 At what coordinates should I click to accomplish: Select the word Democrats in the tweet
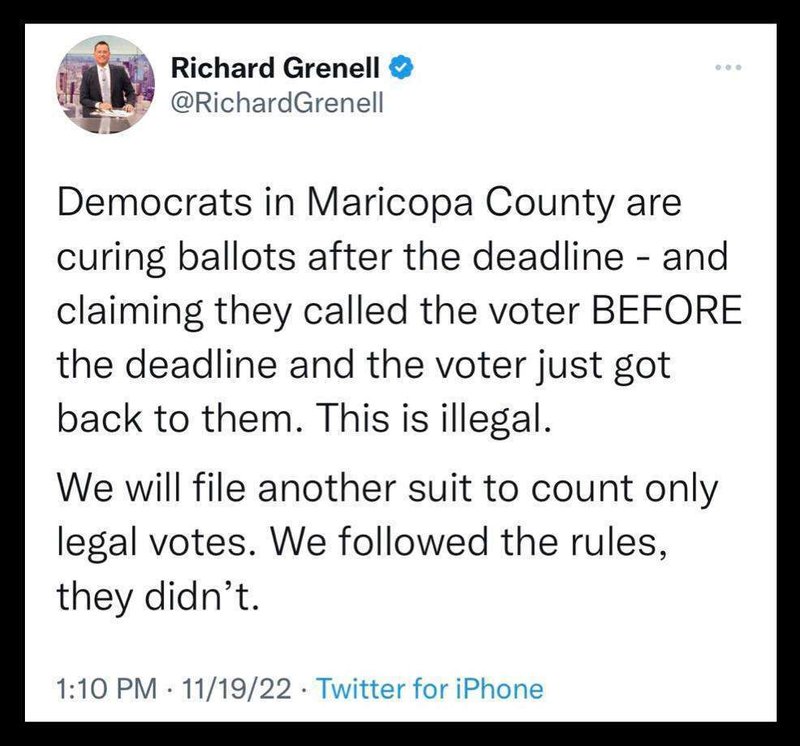(155, 202)
